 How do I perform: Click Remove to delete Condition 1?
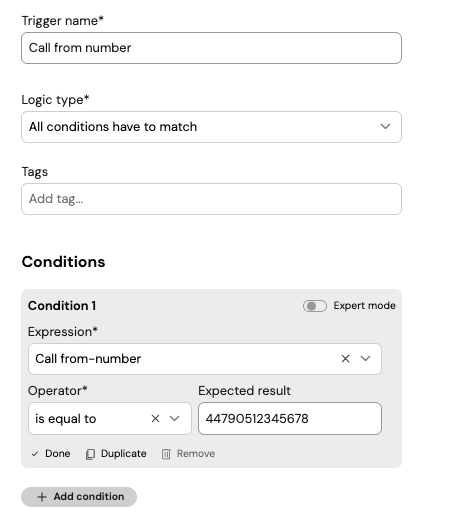[x=188, y=454]
